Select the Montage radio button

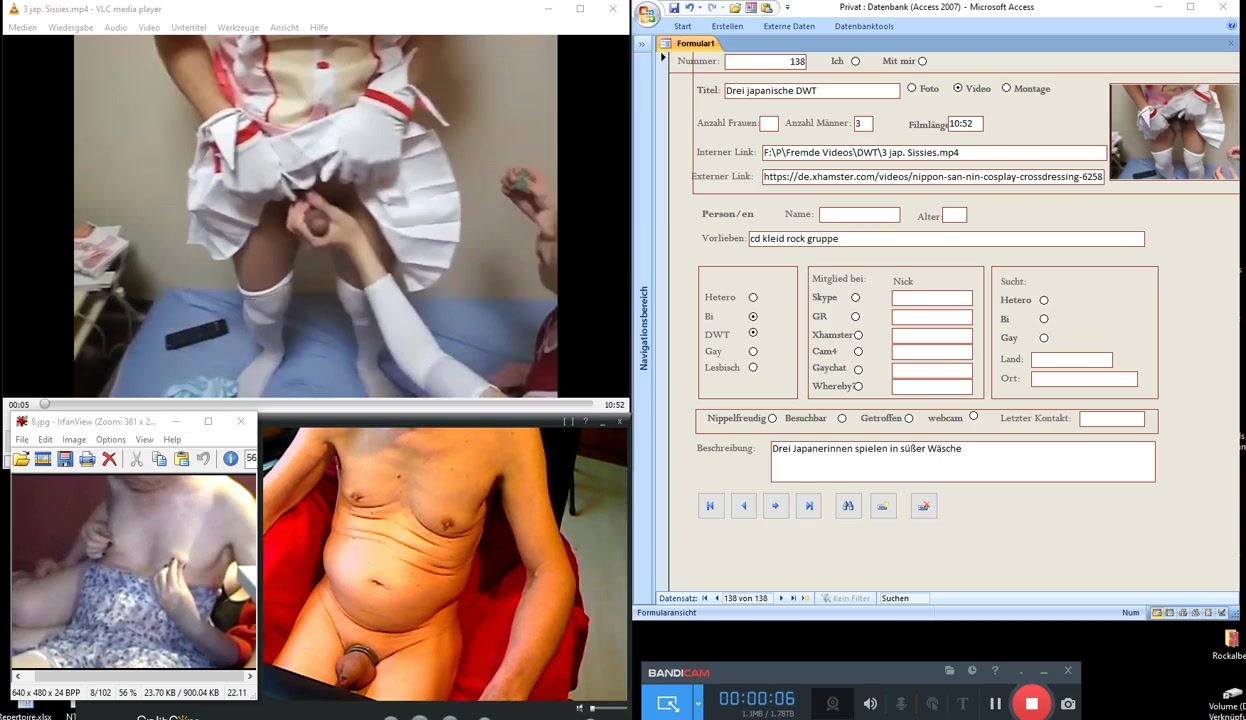(1006, 89)
